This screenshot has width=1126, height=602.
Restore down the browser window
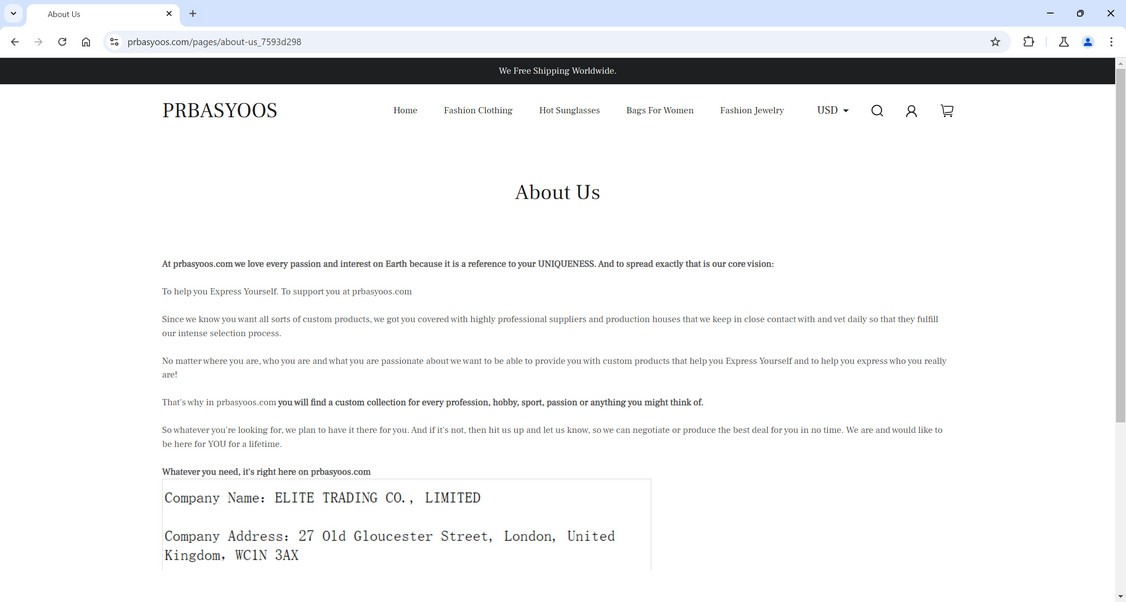(1080, 14)
